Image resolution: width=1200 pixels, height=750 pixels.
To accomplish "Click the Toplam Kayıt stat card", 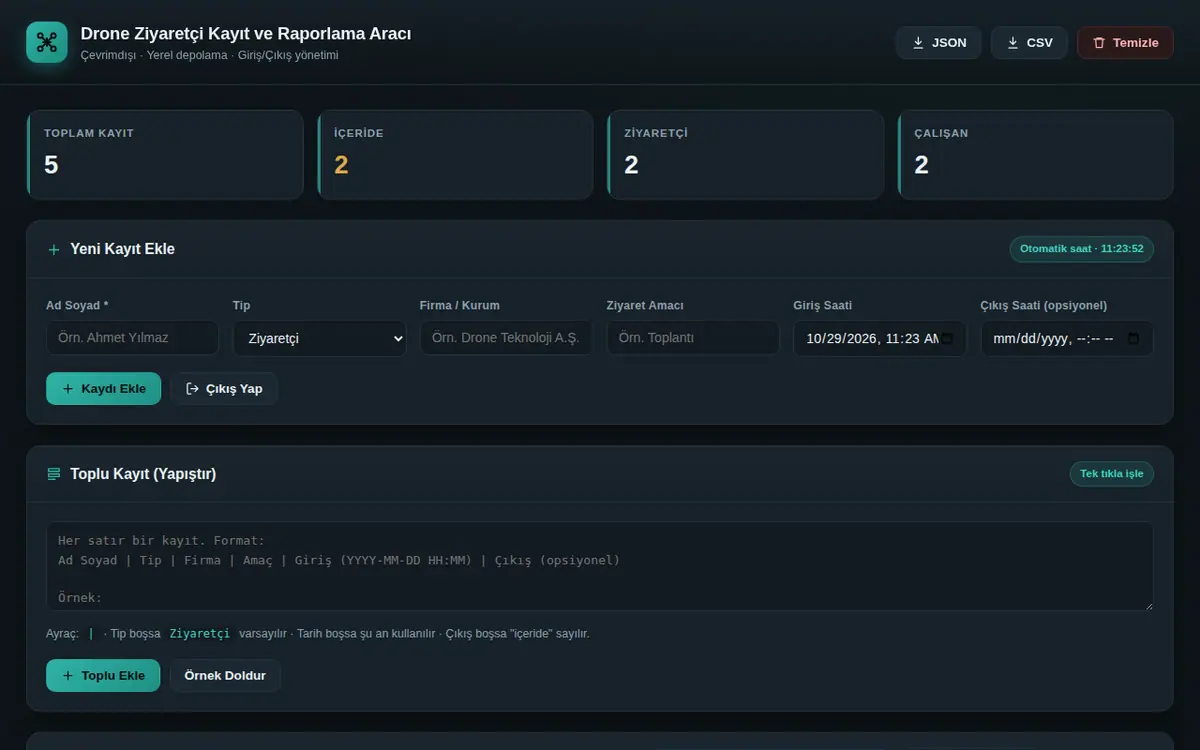I will (x=165, y=154).
